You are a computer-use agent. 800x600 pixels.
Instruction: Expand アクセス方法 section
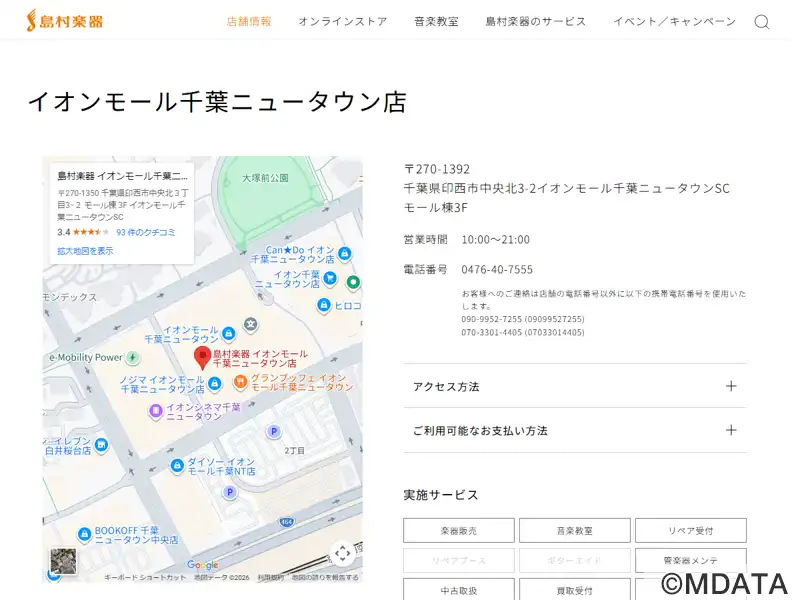click(x=575, y=386)
